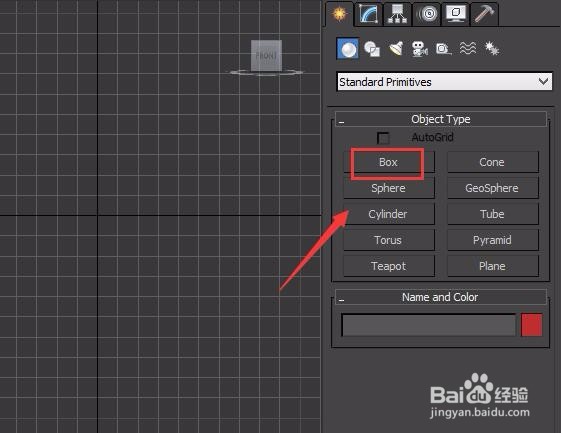Viewport: 561px width, 433px height.
Task: Click the Teapot primitive button
Action: [x=389, y=266]
